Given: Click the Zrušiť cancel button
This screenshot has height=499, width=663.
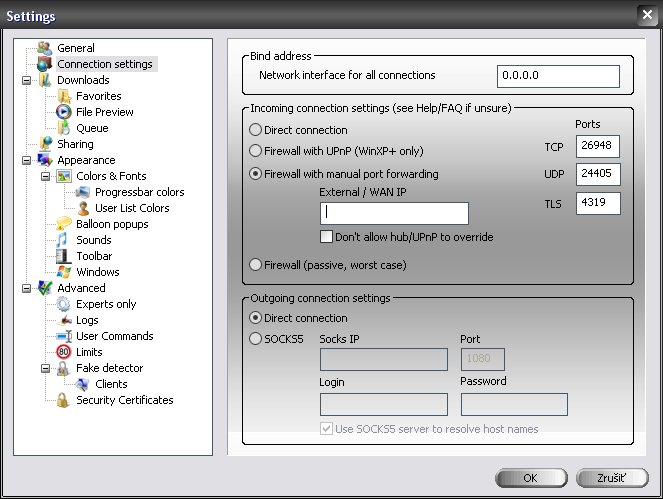Looking at the screenshot, I should [x=610, y=478].
